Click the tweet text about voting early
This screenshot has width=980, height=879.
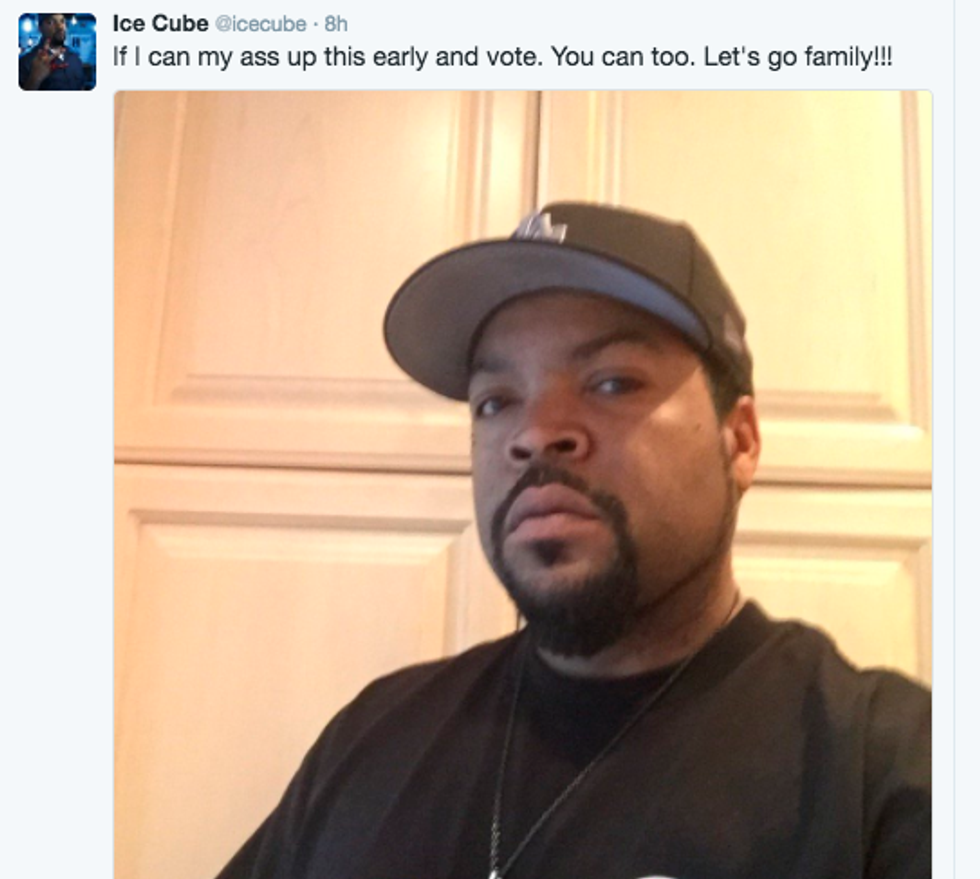pyautogui.click(x=502, y=58)
